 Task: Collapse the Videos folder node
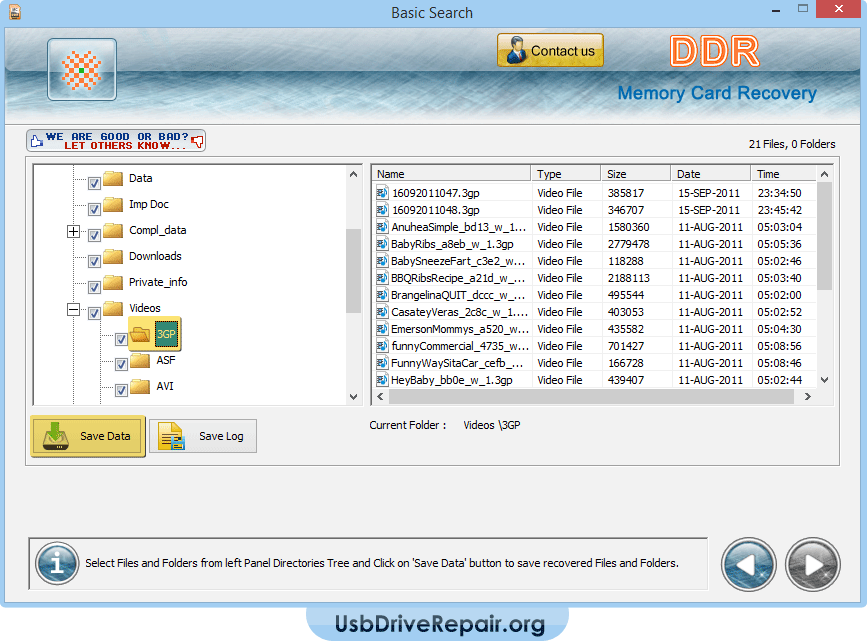[x=73, y=310]
